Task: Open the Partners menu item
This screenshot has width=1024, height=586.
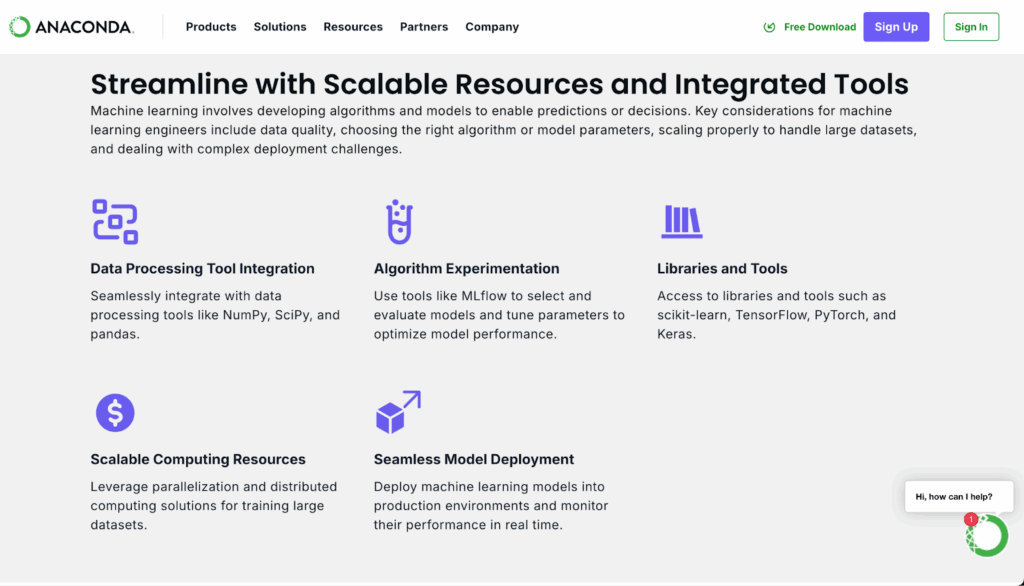Action: click(424, 27)
